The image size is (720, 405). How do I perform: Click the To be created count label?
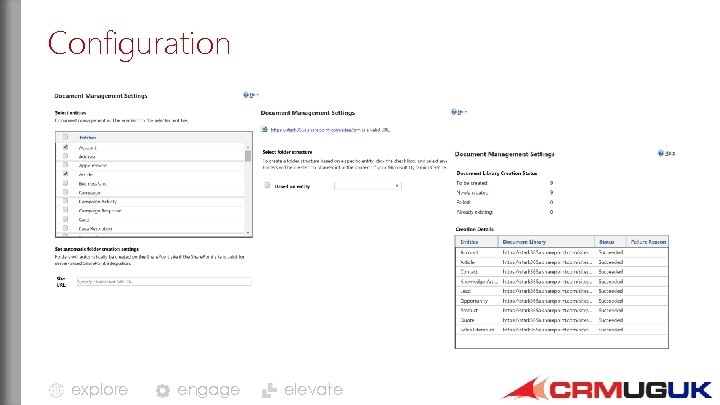pos(472,183)
